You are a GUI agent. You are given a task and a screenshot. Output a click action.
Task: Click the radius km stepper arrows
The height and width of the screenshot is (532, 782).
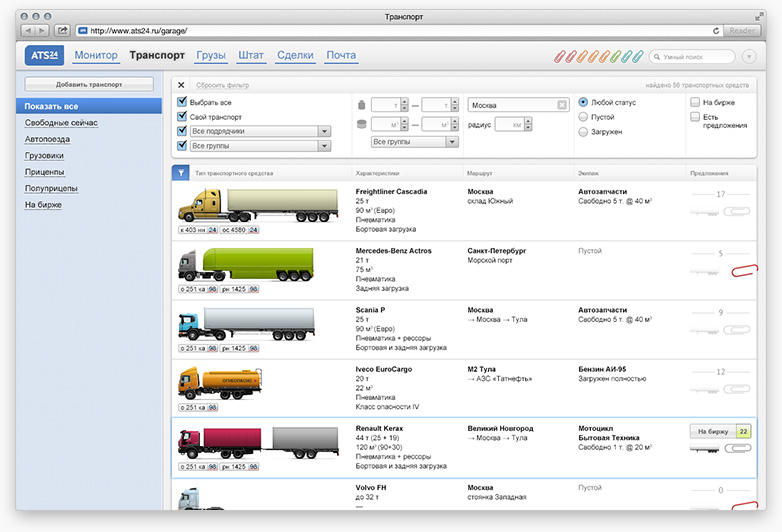tap(528, 124)
